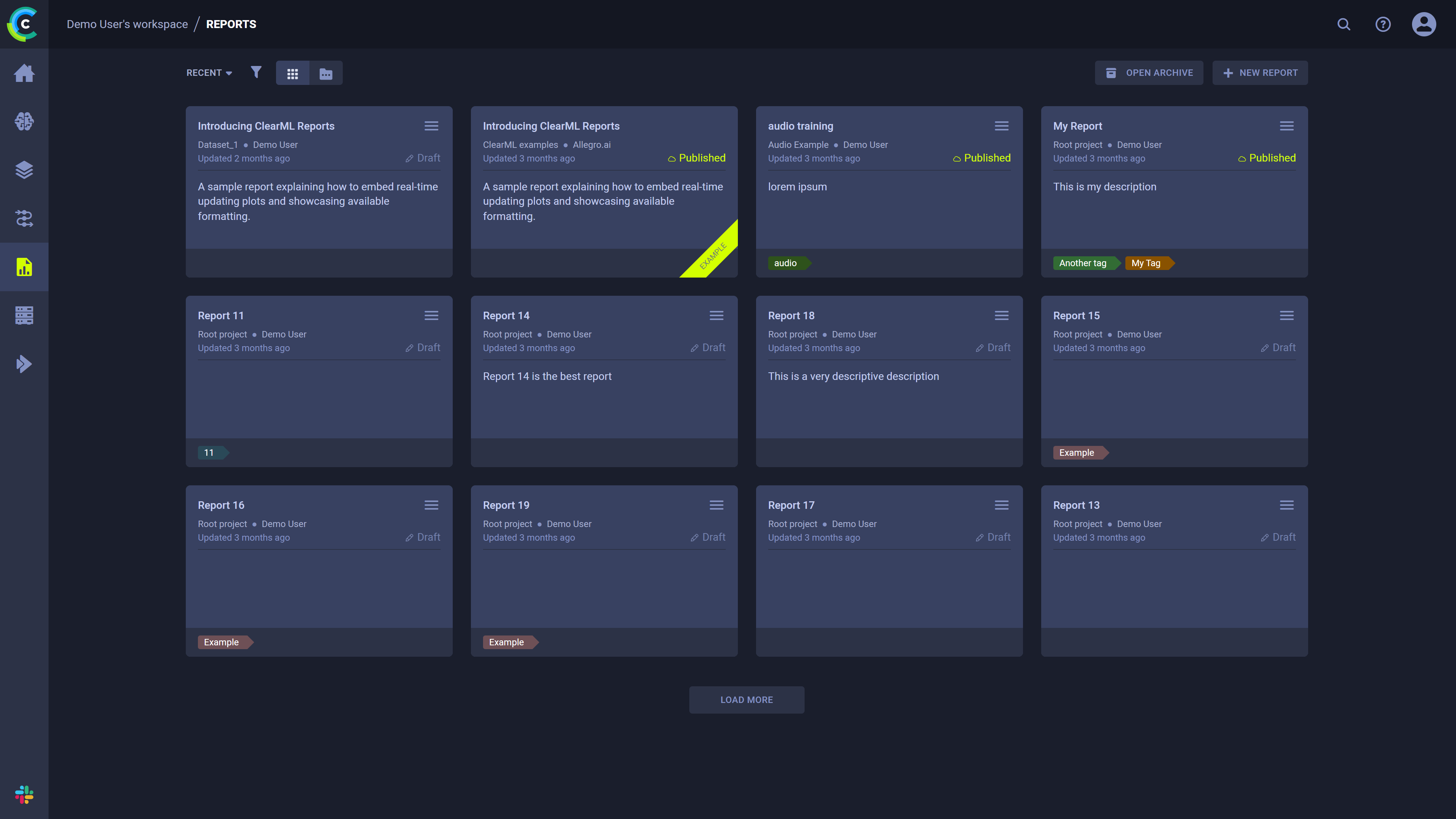Switch to grid view of reports

click(x=293, y=73)
